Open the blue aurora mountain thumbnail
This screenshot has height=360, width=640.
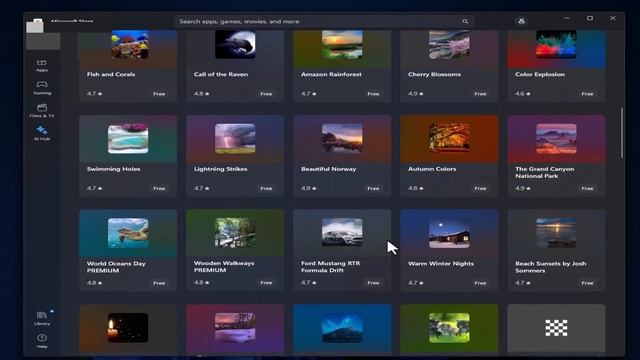tap(342, 328)
